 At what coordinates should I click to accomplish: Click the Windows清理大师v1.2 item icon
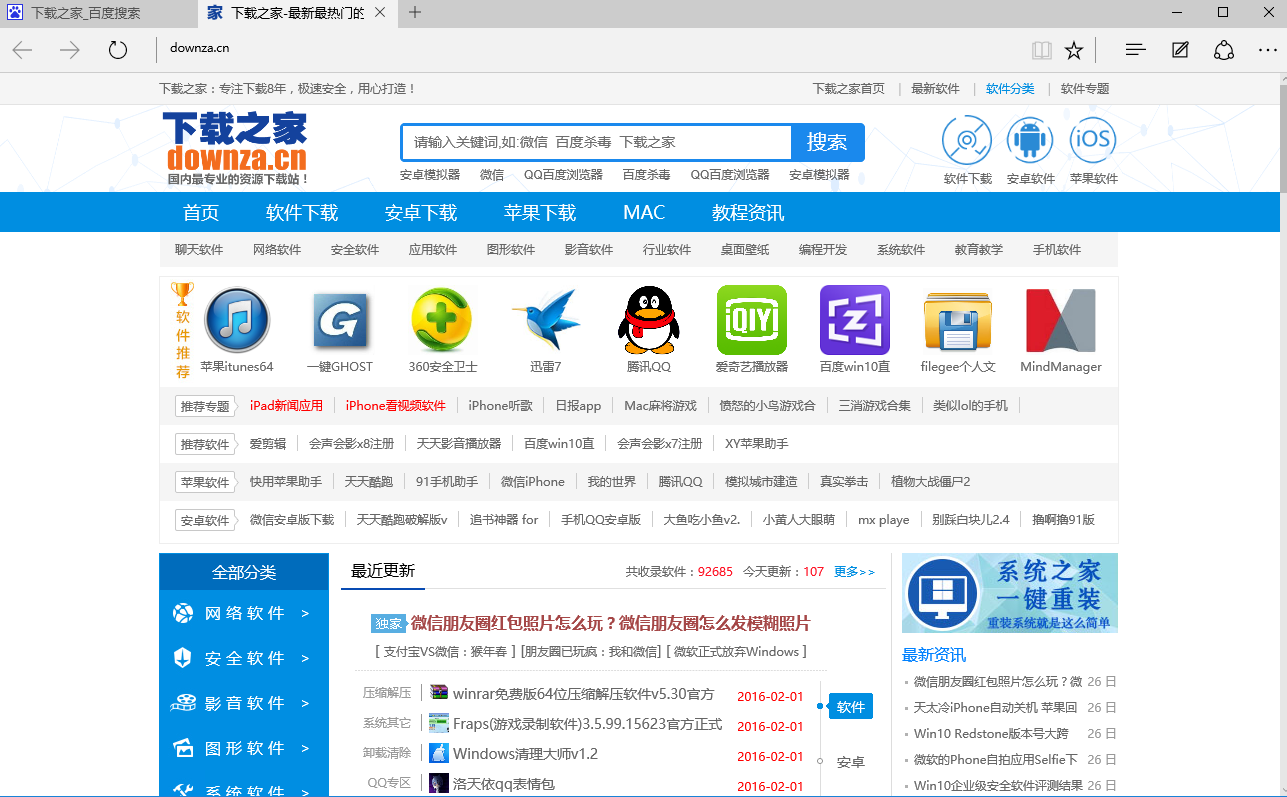438,753
